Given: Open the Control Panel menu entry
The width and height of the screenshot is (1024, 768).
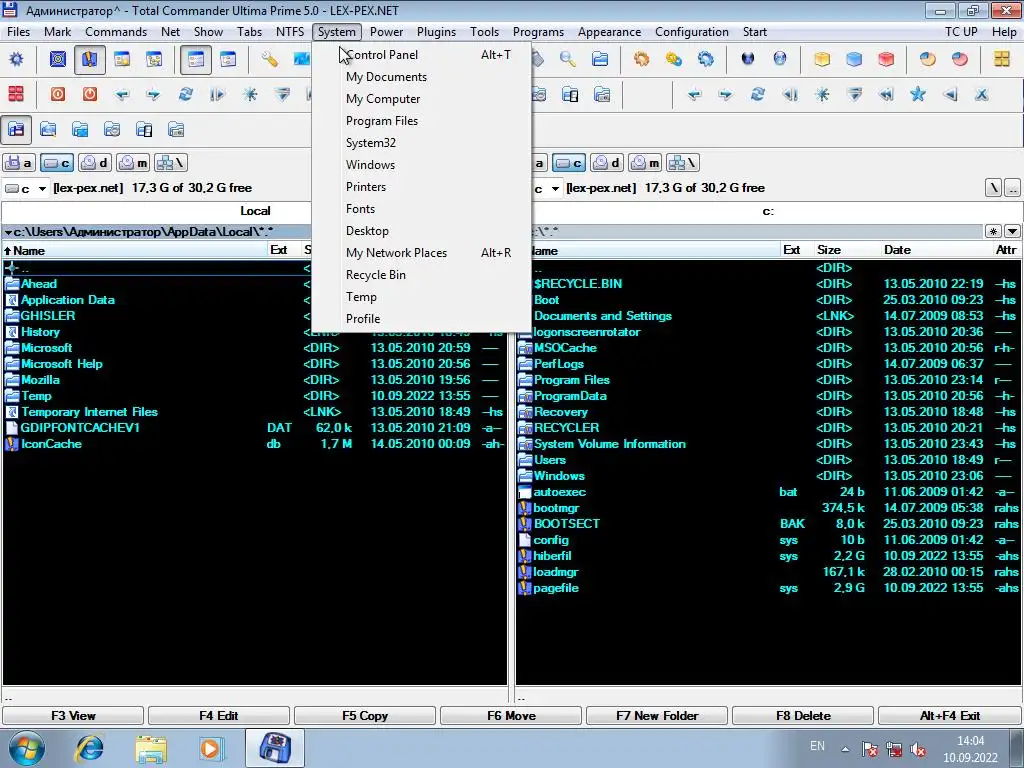Looking at the screenshot, I should pos(421,55).
